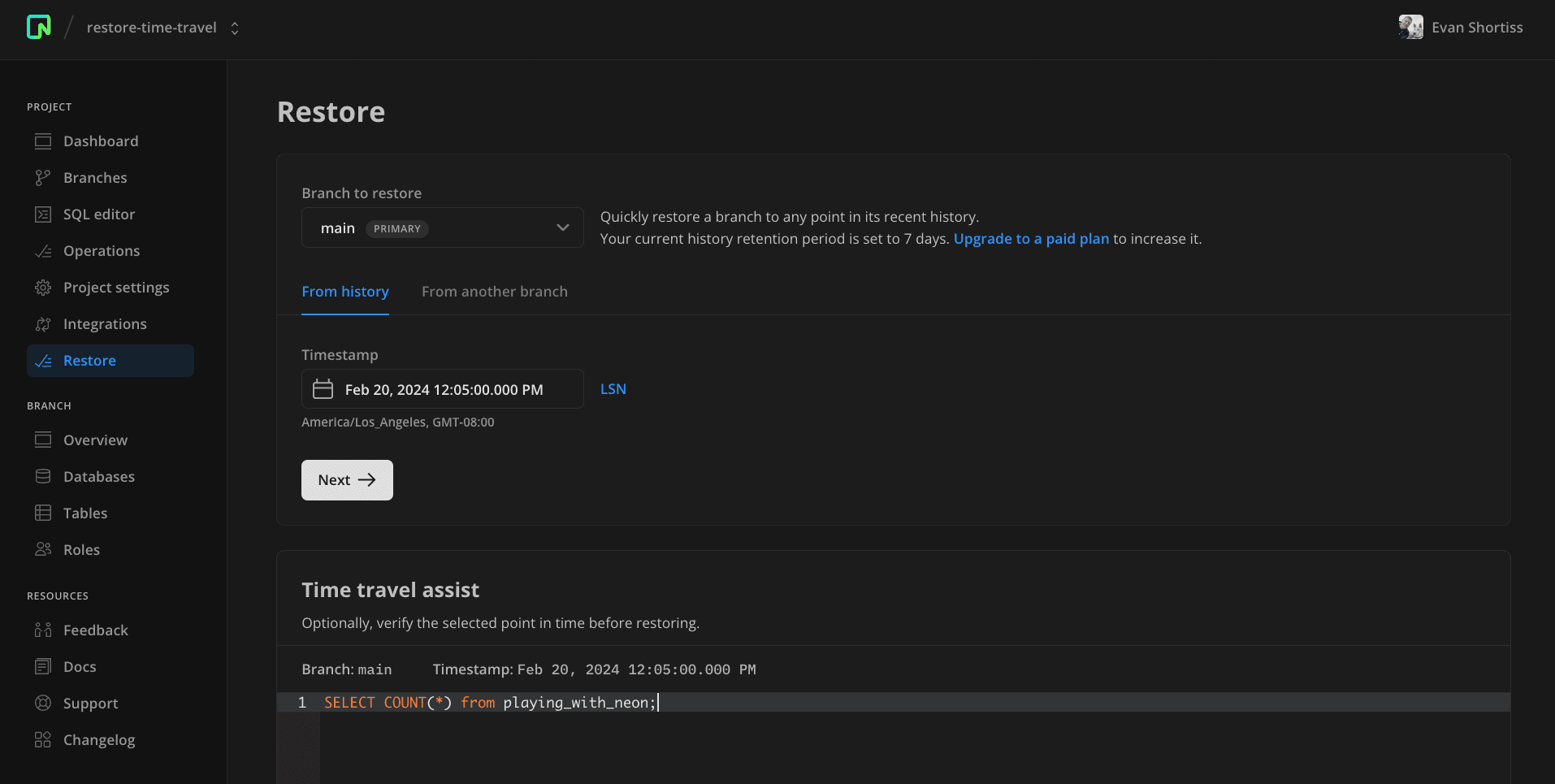
Task: Click the Next button
Action: coord(347,480)
